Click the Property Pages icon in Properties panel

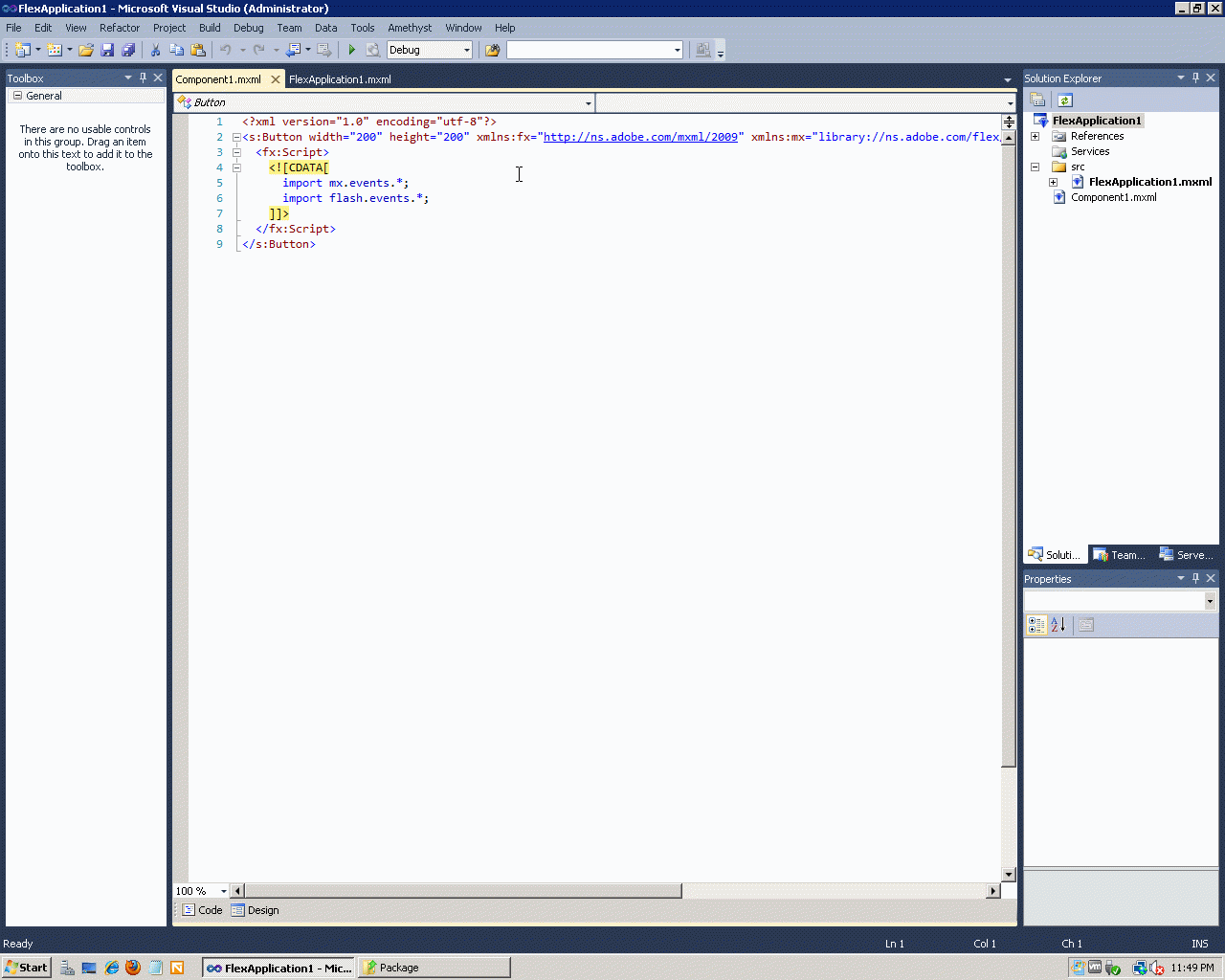[1086, 625]
